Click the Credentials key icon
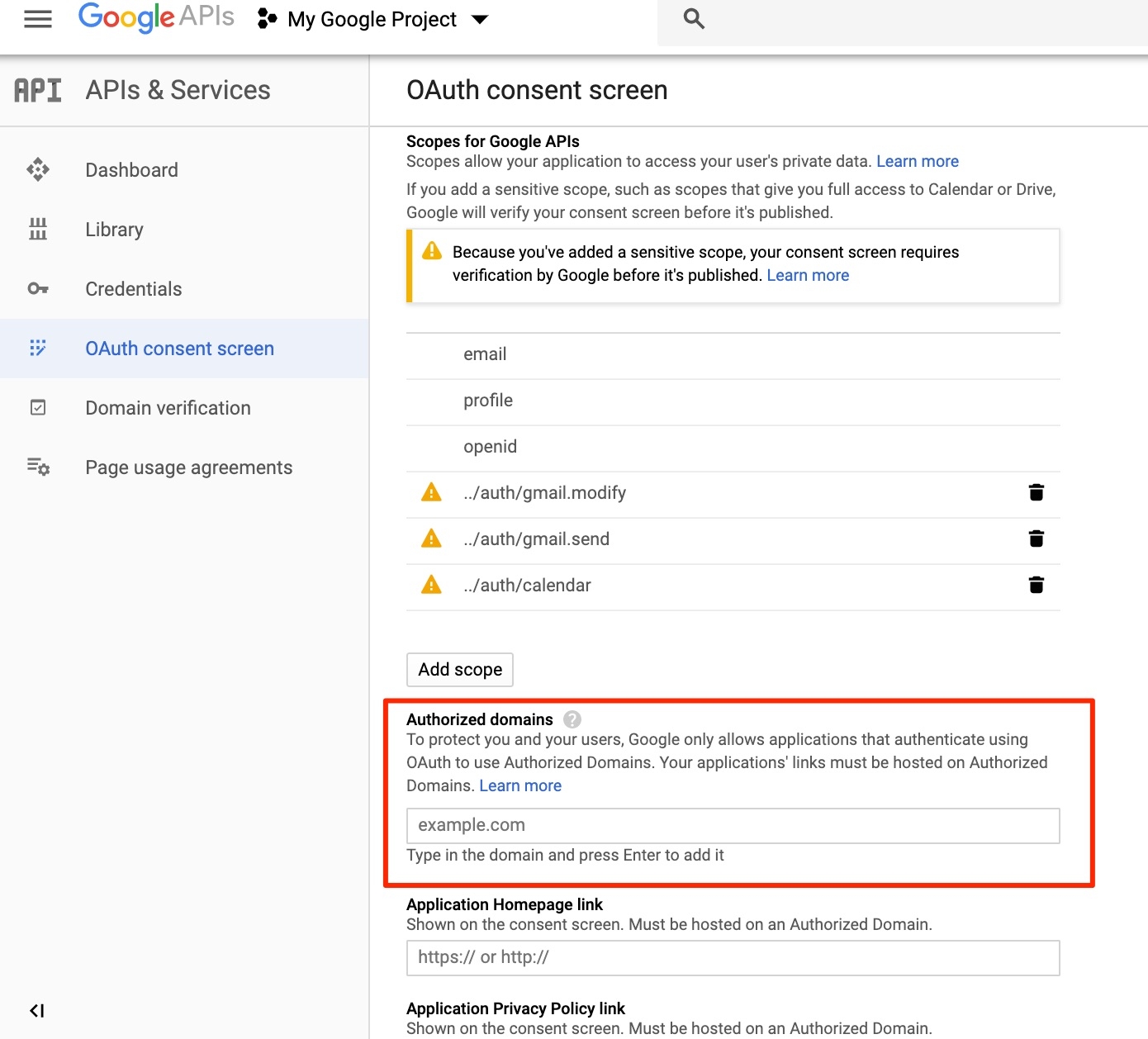 click(38, 289)
